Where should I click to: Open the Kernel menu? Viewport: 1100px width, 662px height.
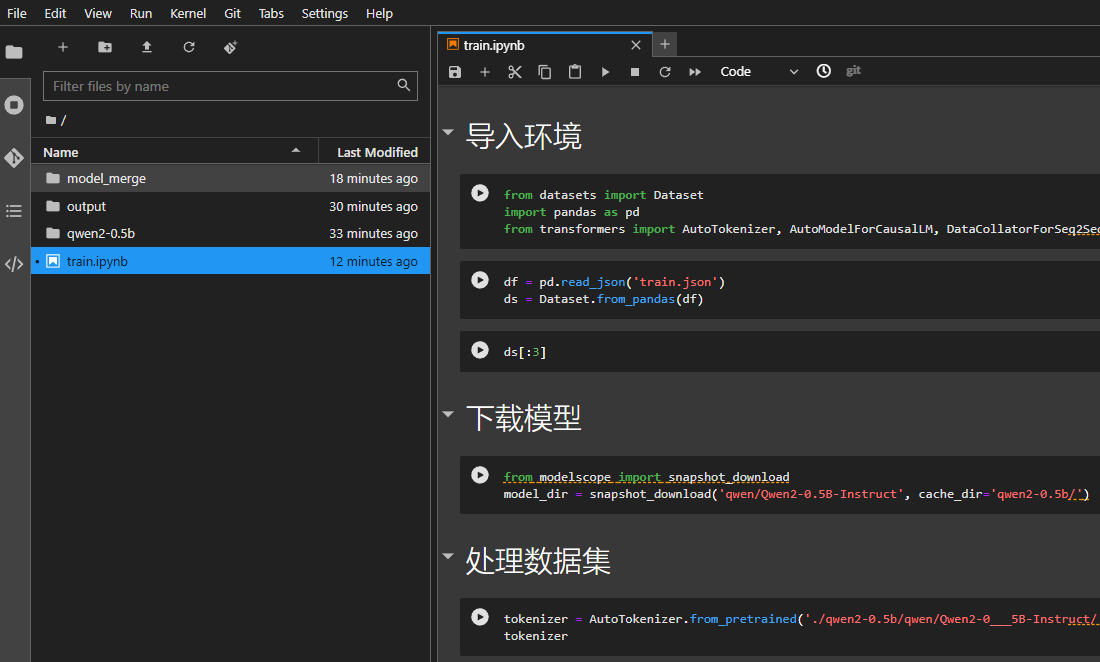pos(188,13)
